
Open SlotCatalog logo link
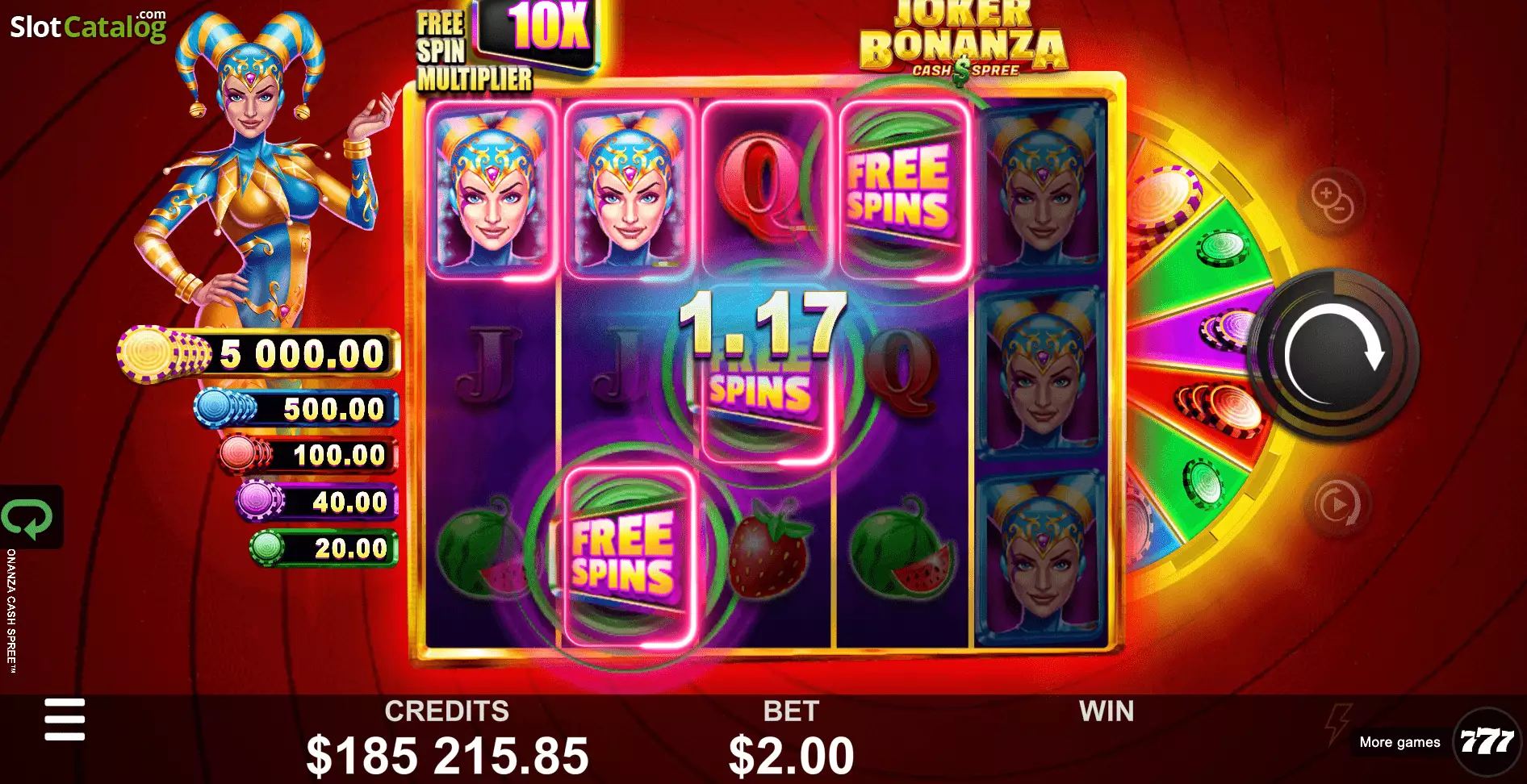tap(88, 26)
